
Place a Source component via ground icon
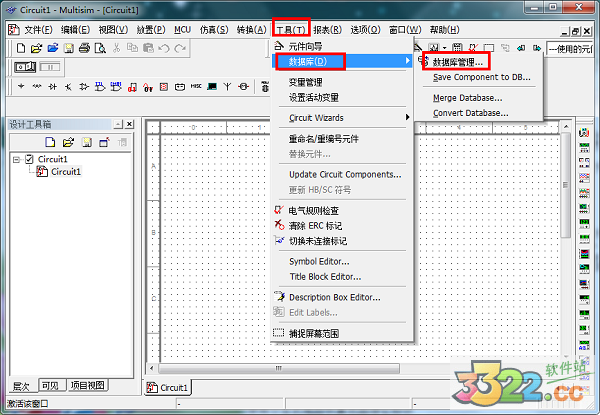(x=21, y=87)
